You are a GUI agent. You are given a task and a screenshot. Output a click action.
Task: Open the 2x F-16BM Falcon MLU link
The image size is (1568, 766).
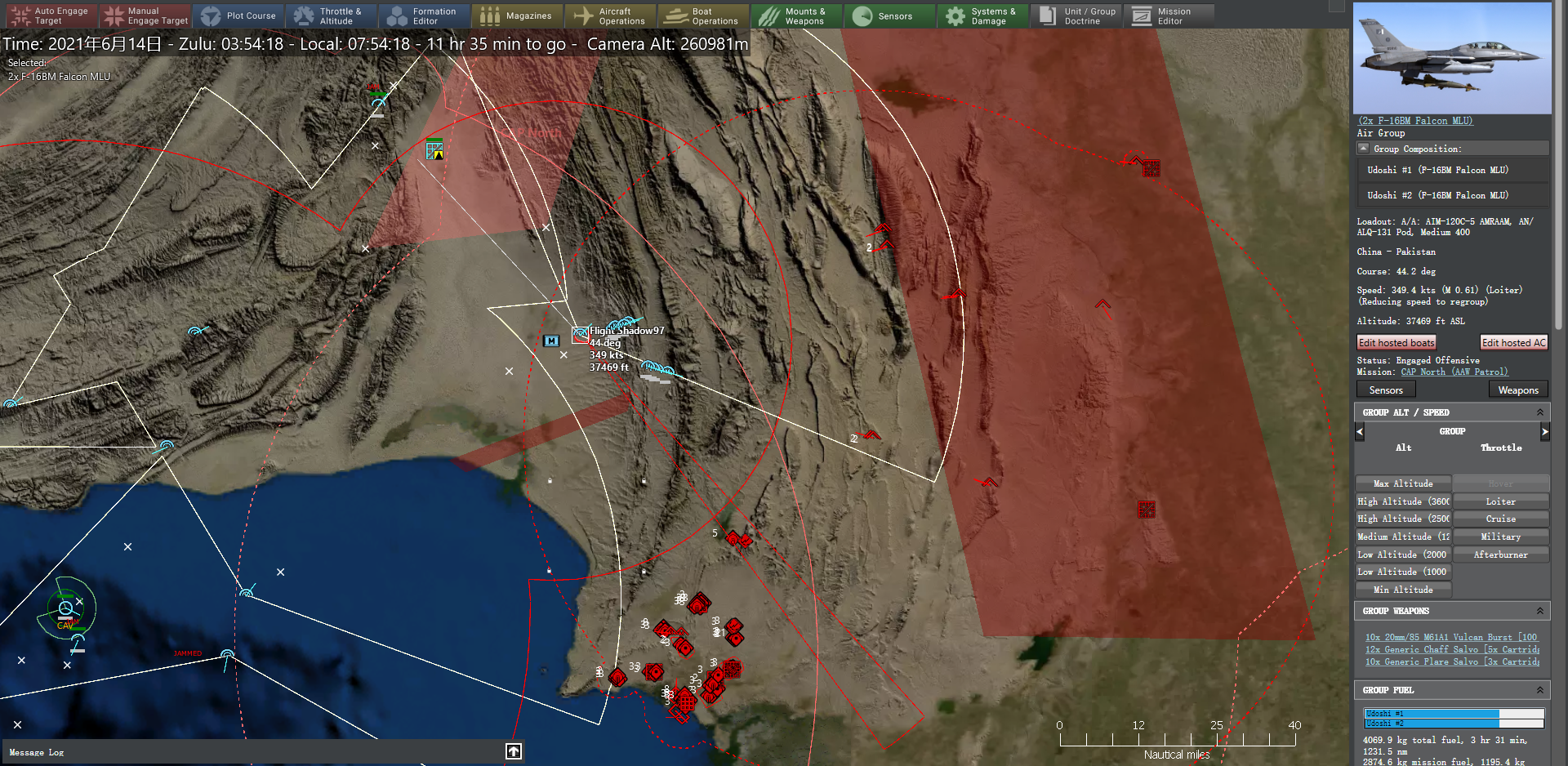pos(1415,121)
